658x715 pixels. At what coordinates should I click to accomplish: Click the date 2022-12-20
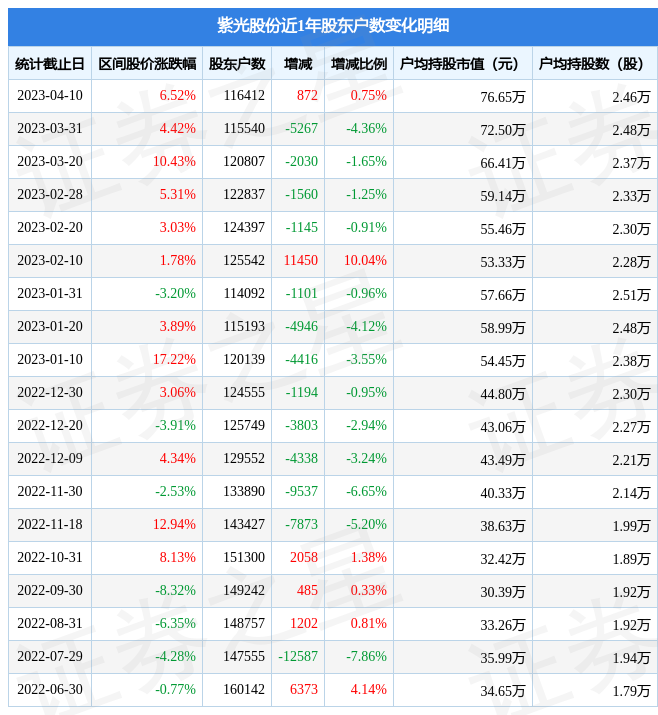coord(50,425)
